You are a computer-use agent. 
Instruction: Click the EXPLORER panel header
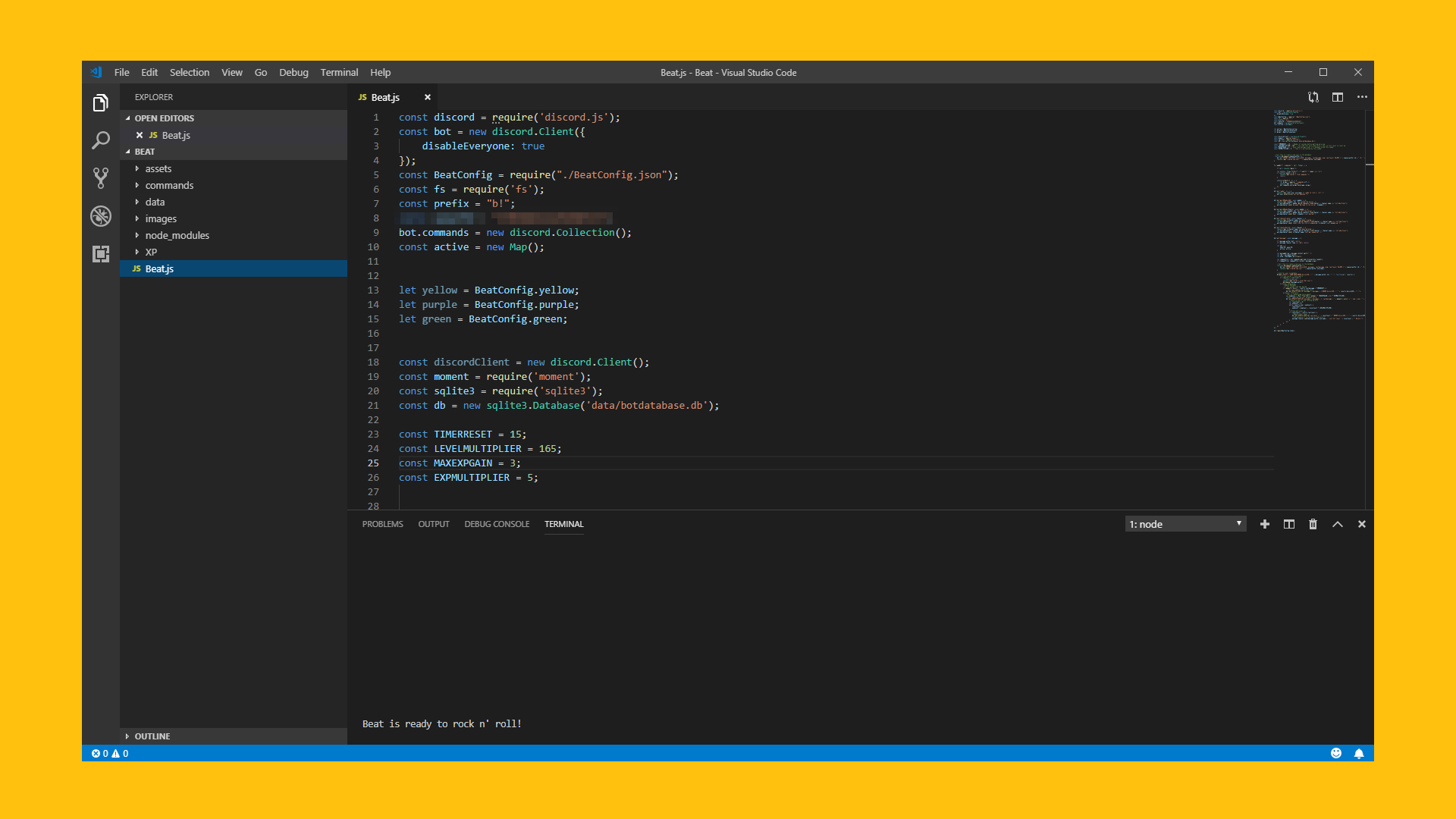pos(154,97)
